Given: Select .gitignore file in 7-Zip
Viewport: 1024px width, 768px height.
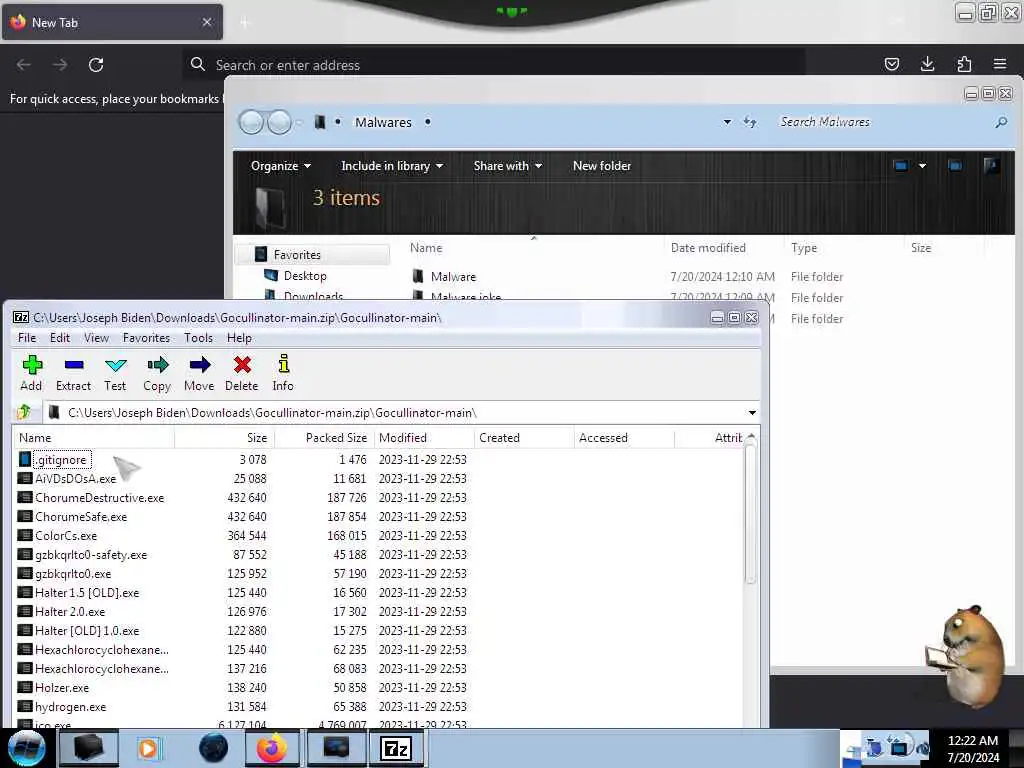Looking at the screenshot, I should [x=61, y=460].
